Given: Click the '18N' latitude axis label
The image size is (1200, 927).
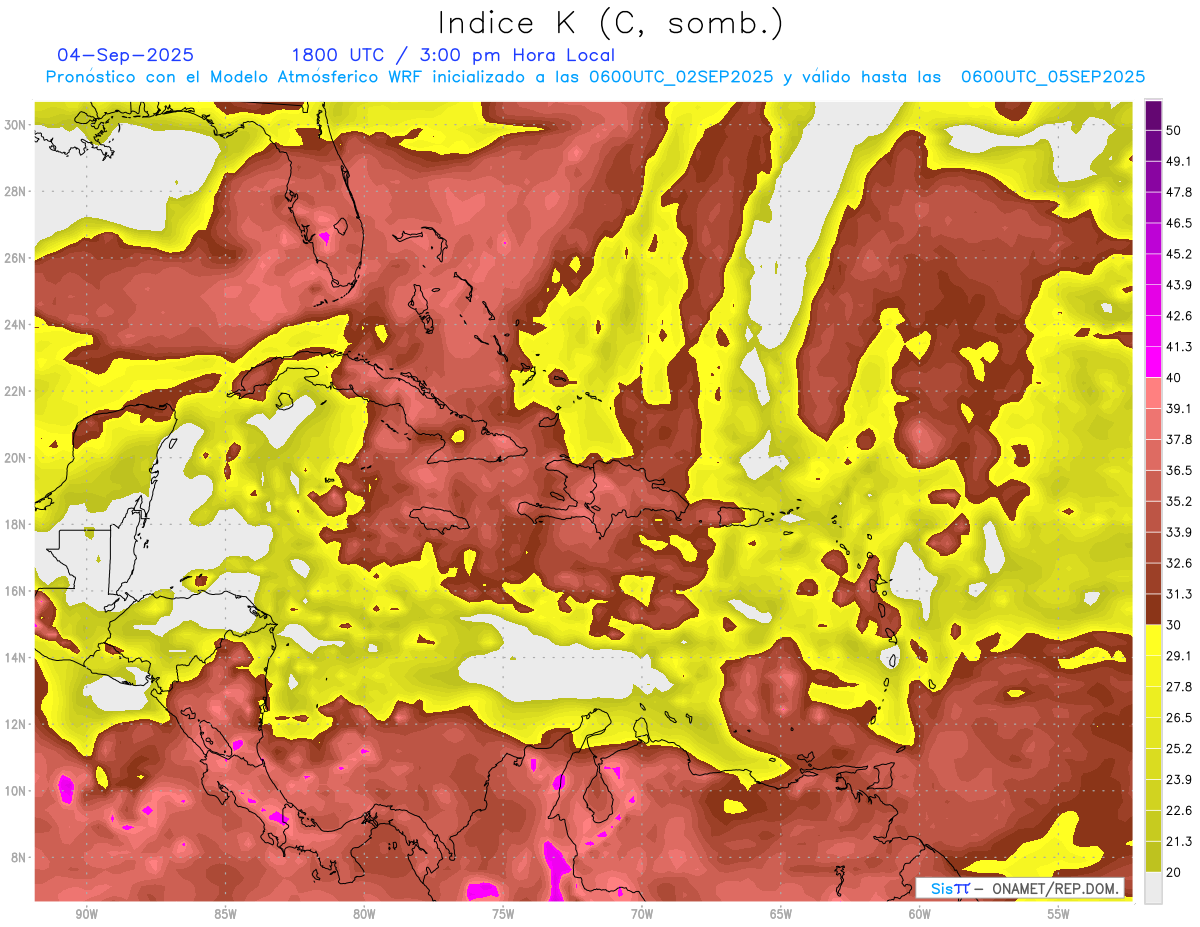Looking at the screenshot, I should coord(15,525).
